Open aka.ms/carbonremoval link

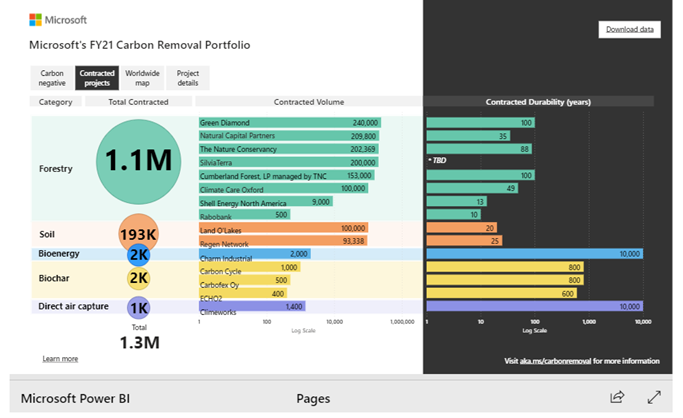pyautogui.click(x=555, y=361)
